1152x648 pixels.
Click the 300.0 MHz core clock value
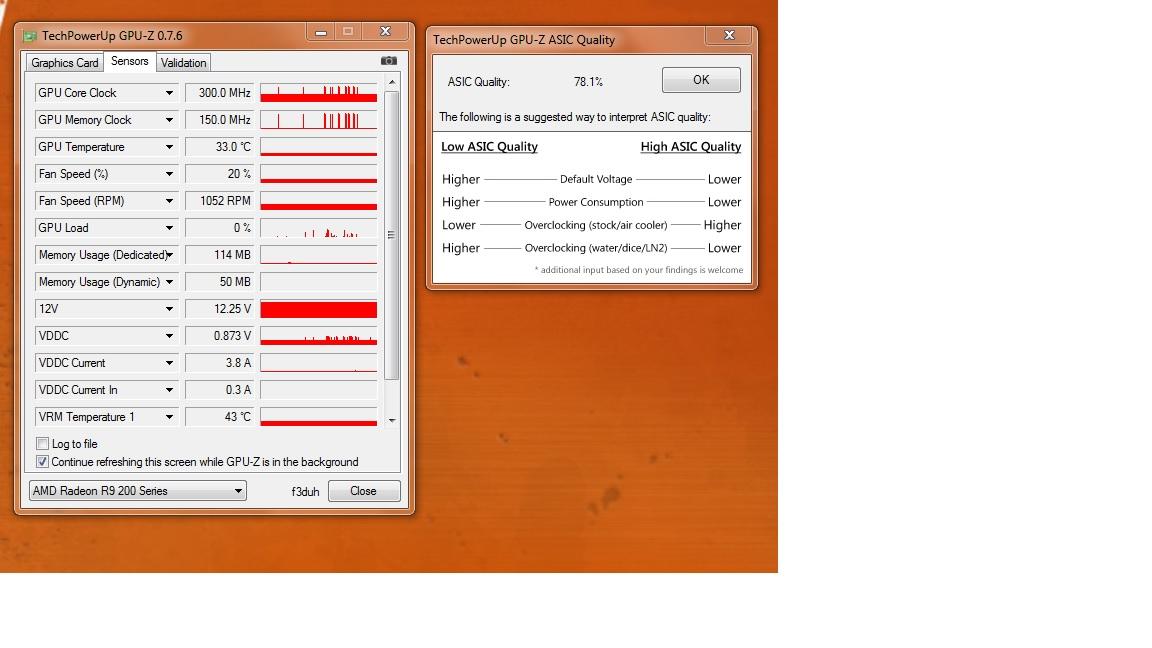click(219, 93)
